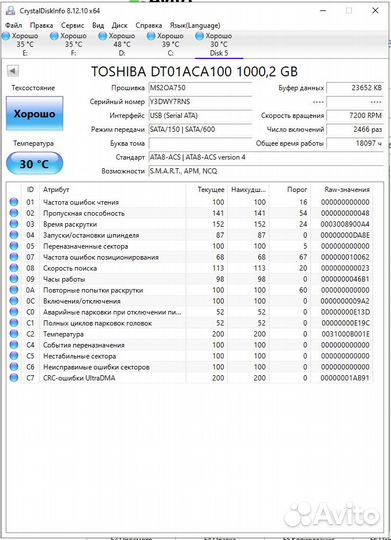Click status icon for attribute C1
This screenshot has width=391, height=540.
click(x=14, y=323)
